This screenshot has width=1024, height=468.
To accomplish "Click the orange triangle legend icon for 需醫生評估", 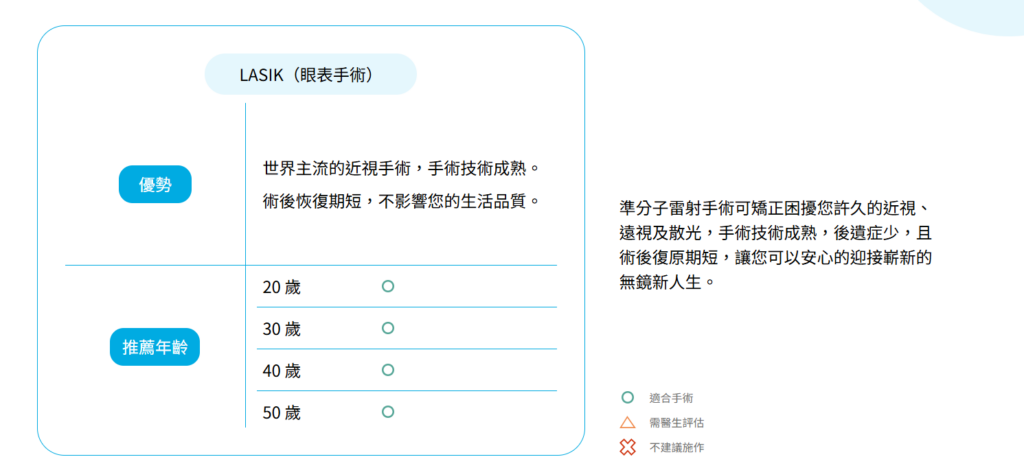I will coord(628,422).
